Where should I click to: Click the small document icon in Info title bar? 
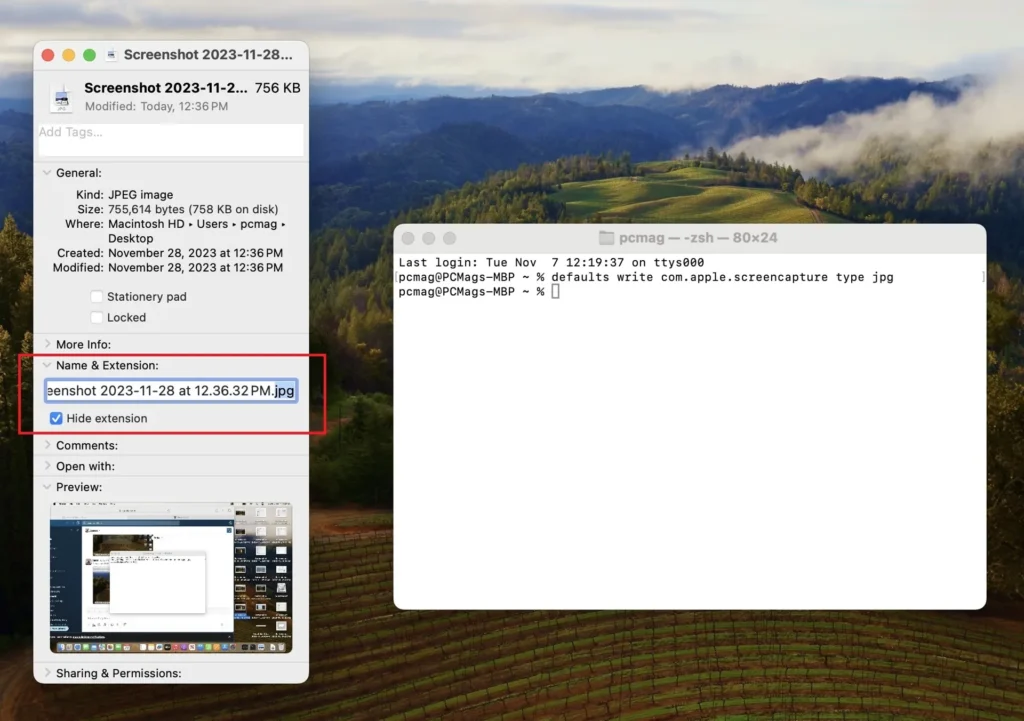click(x=111, y=55)
